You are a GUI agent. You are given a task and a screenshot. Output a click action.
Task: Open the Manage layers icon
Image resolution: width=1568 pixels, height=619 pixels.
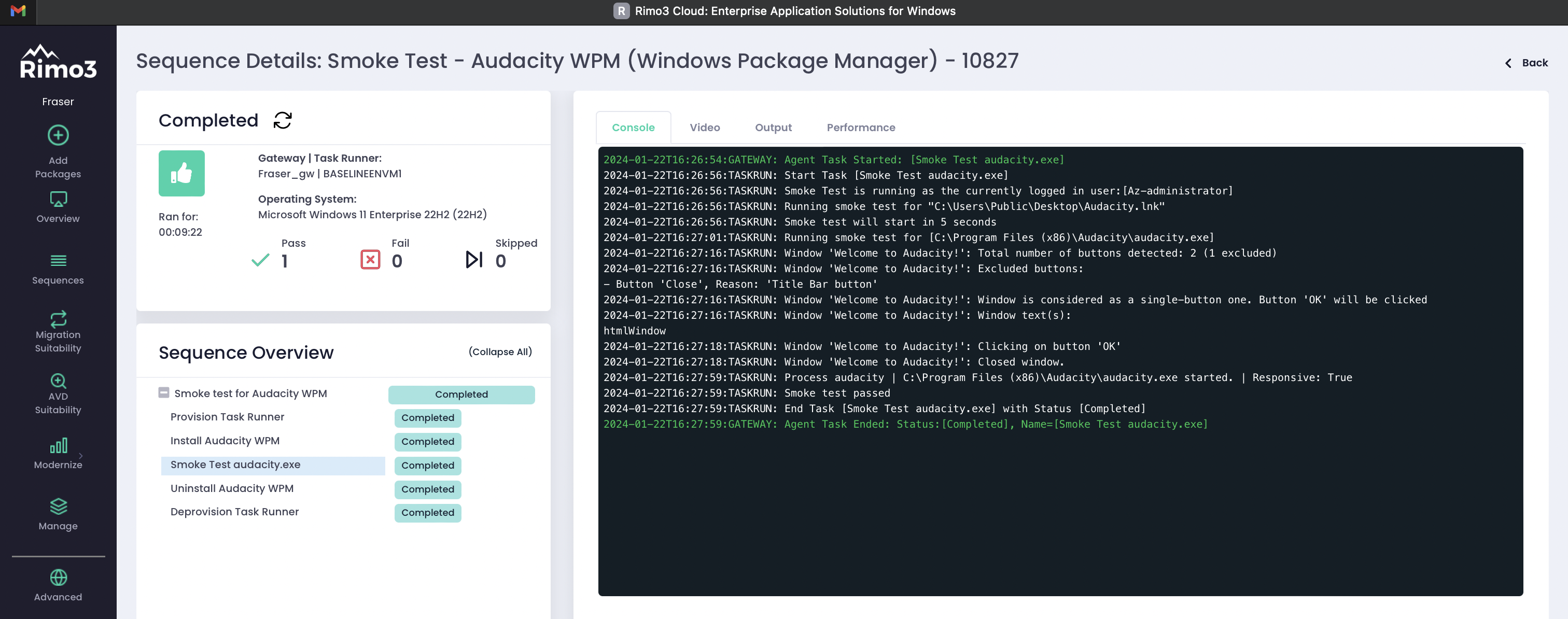pos(58,506)
